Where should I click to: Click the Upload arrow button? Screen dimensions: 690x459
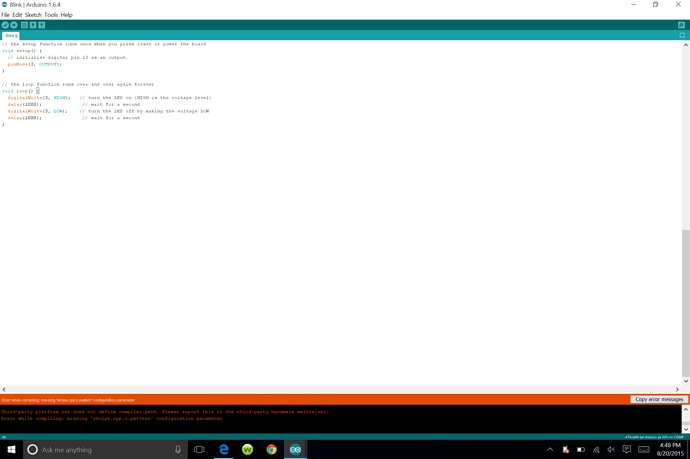click(x=14, y=25)
